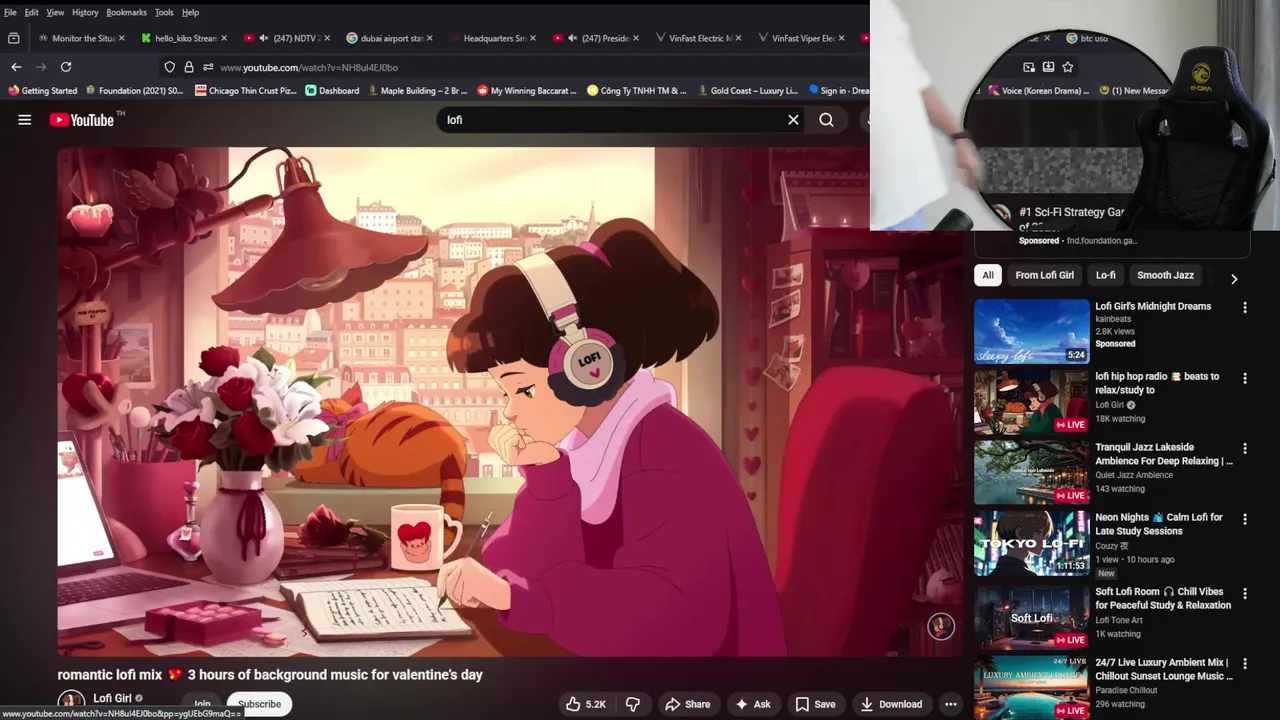Image resolution: width=1280 pixels, height=720 pixels.
Task: Save the video to a playlist
Action: [815, 704]
